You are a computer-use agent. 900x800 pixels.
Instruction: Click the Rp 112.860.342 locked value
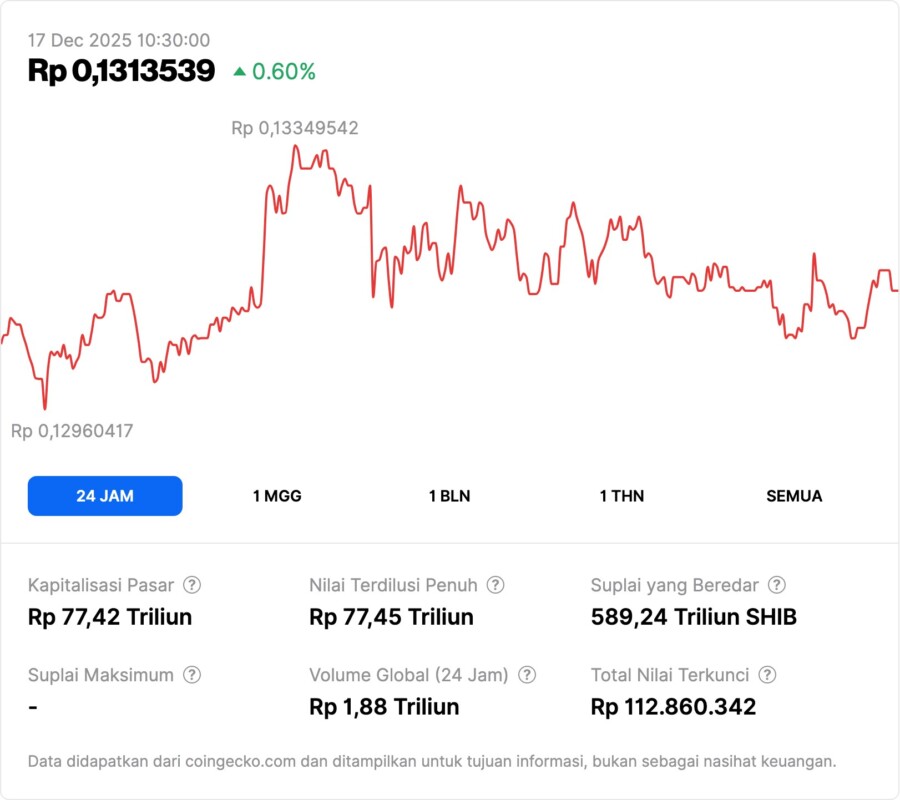[x=673, y=707]
